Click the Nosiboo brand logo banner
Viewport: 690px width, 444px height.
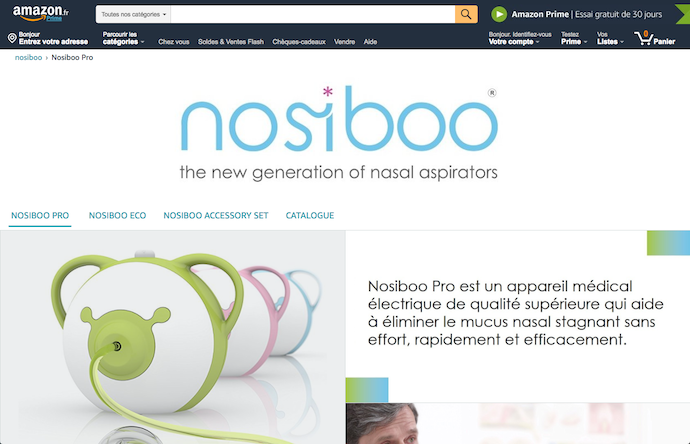pos(339,132)
